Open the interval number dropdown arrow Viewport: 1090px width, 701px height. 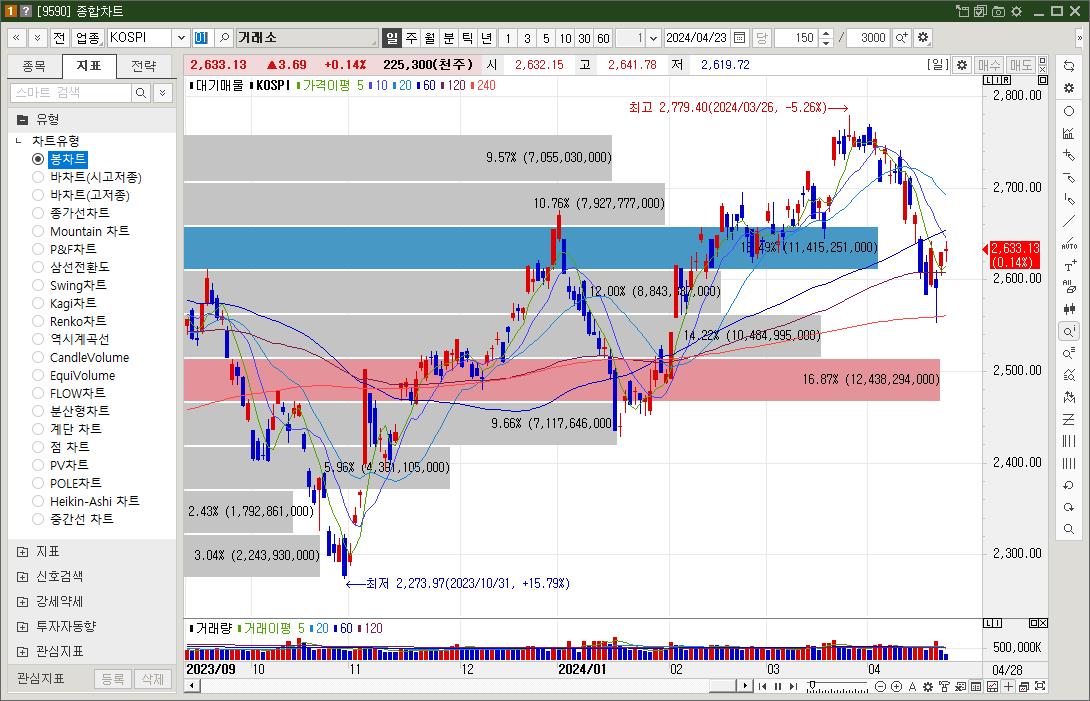click(x=653, y=38)
